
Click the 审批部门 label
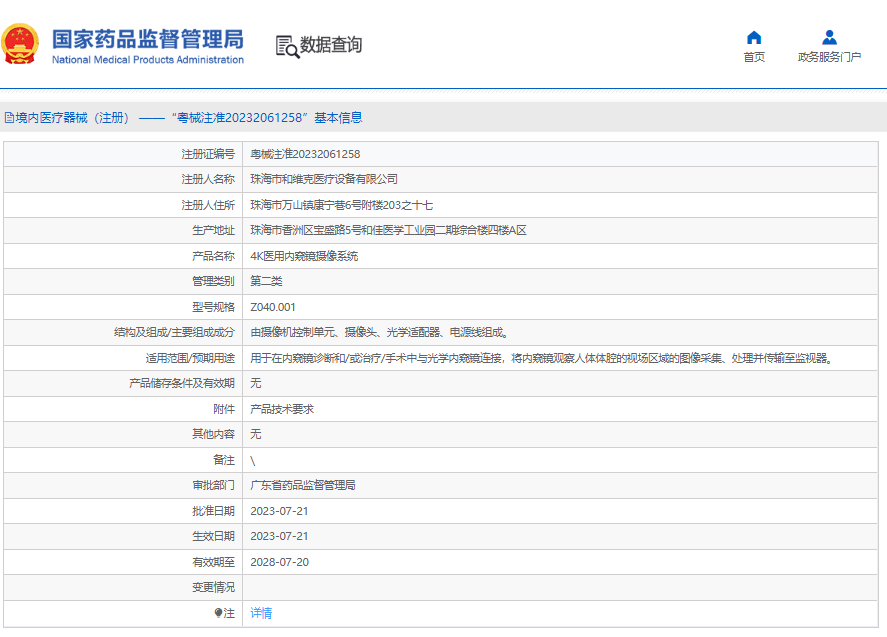213,485
